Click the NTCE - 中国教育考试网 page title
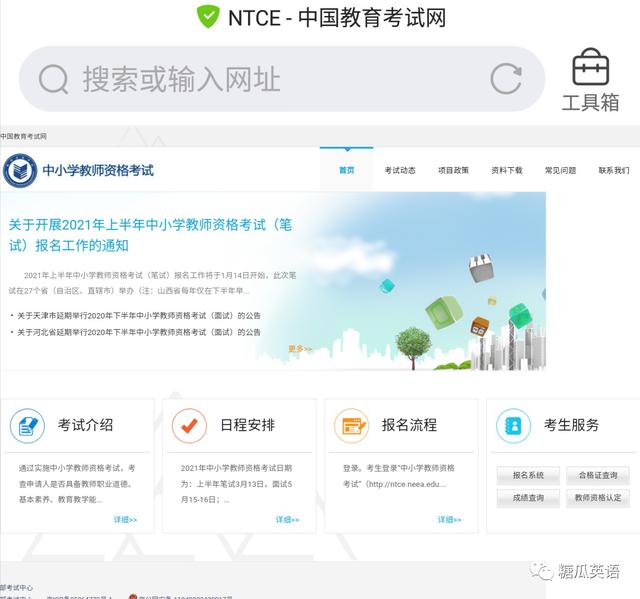640x599 pixels. click(x=337, y=18)
